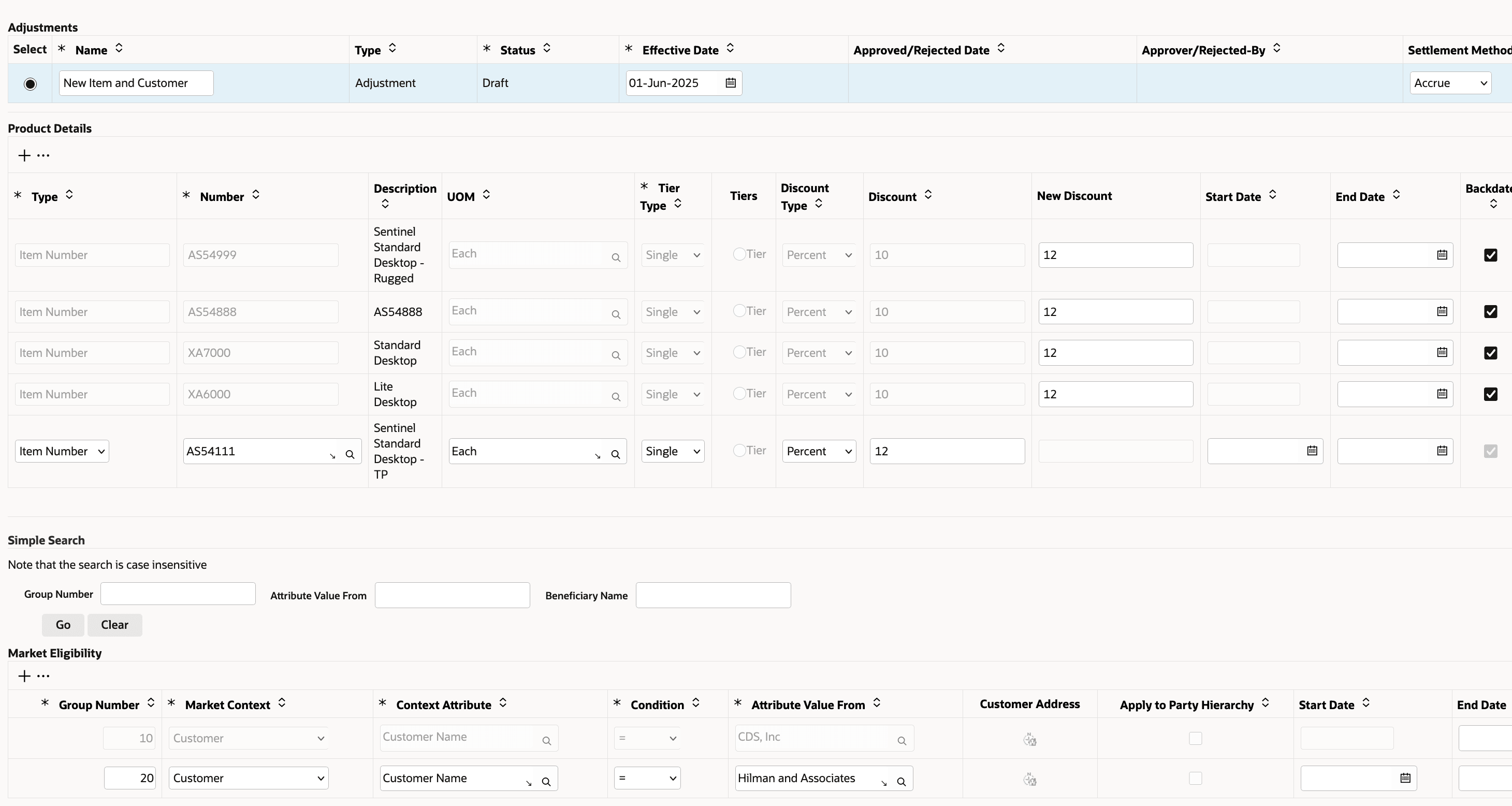Open the Start Date calendar for AS54111
Screen dimensions: 1512x806
pos(1312,451)
